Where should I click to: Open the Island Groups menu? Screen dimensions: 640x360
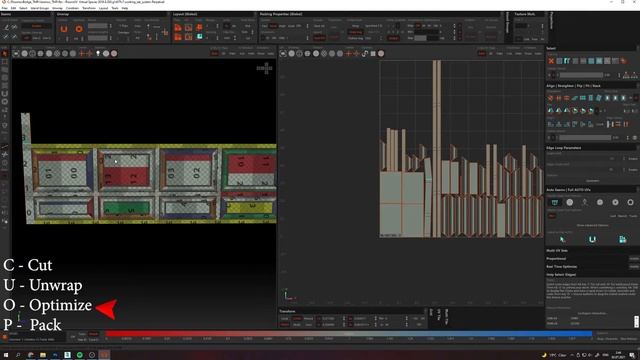tap(40, 8)
